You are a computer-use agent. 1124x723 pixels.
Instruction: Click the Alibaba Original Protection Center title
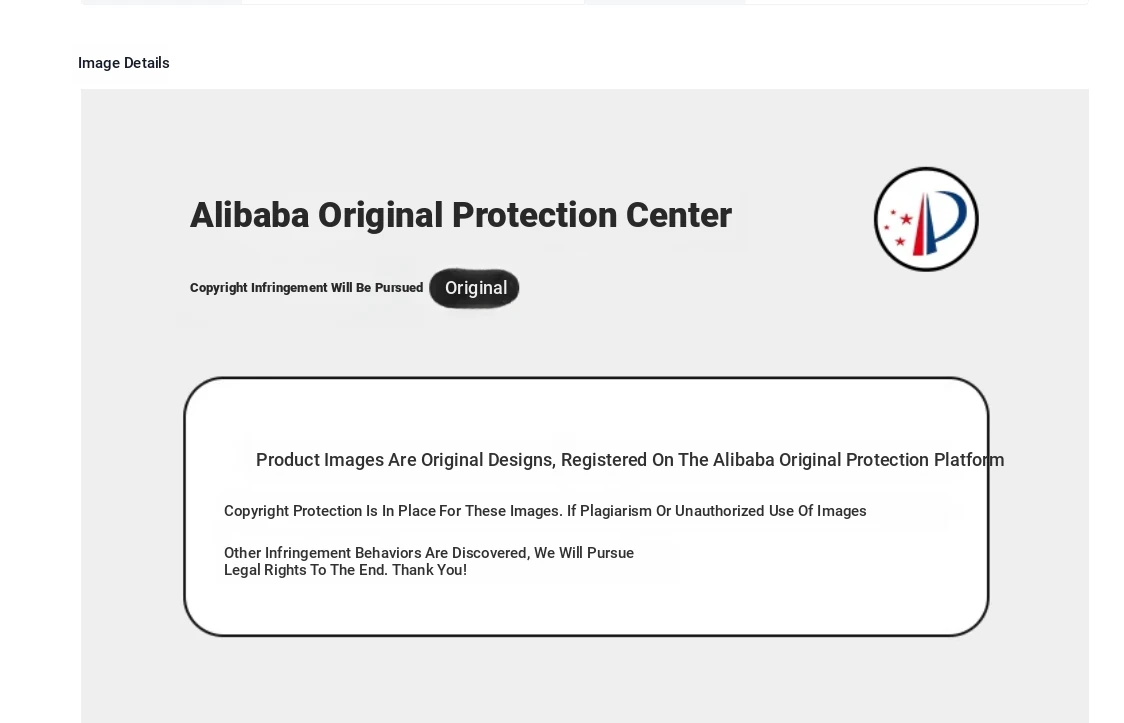pyautogui.click(x=460, y=215)
